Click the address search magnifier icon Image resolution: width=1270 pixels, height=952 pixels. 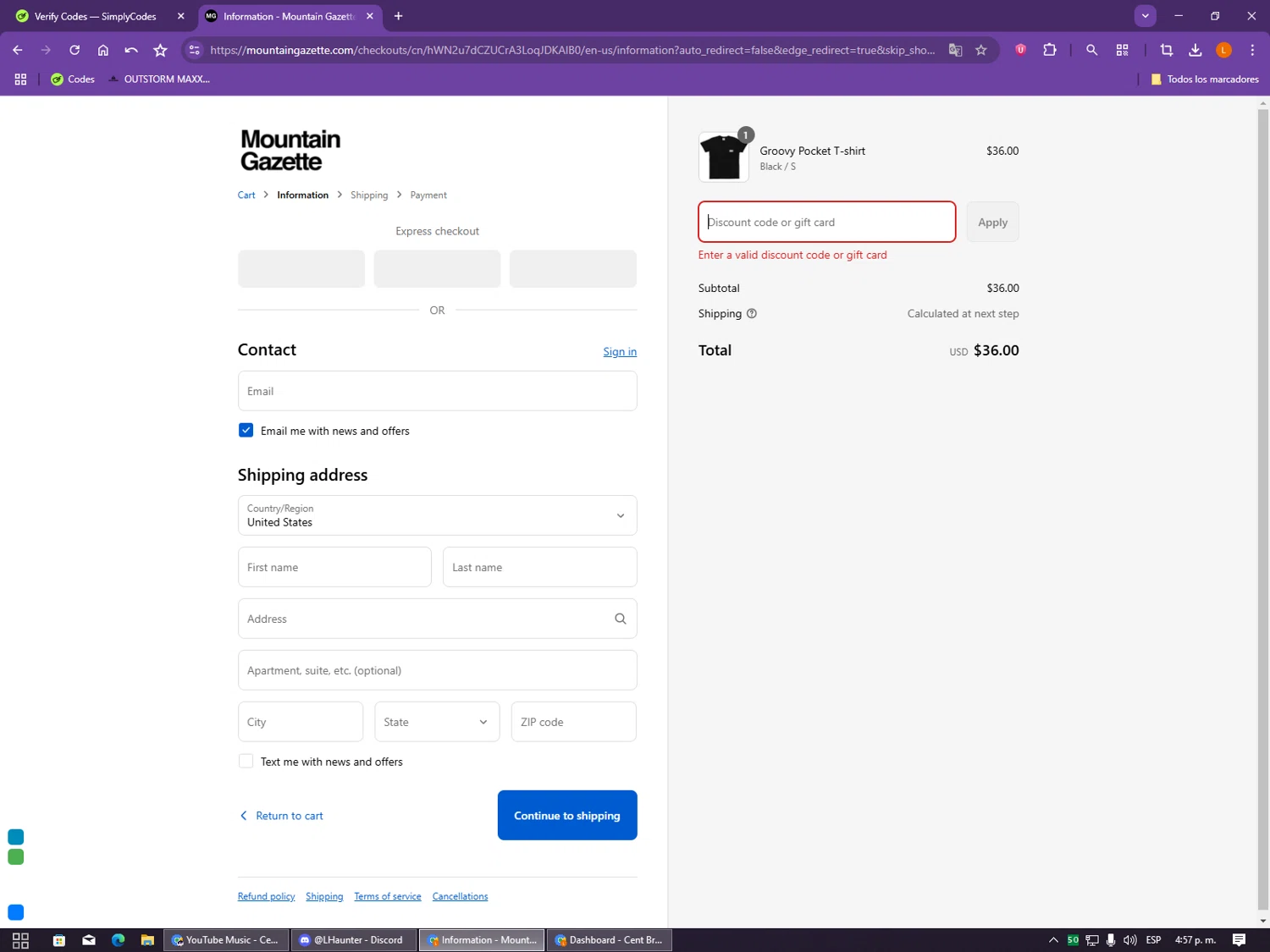coord(621,619)
